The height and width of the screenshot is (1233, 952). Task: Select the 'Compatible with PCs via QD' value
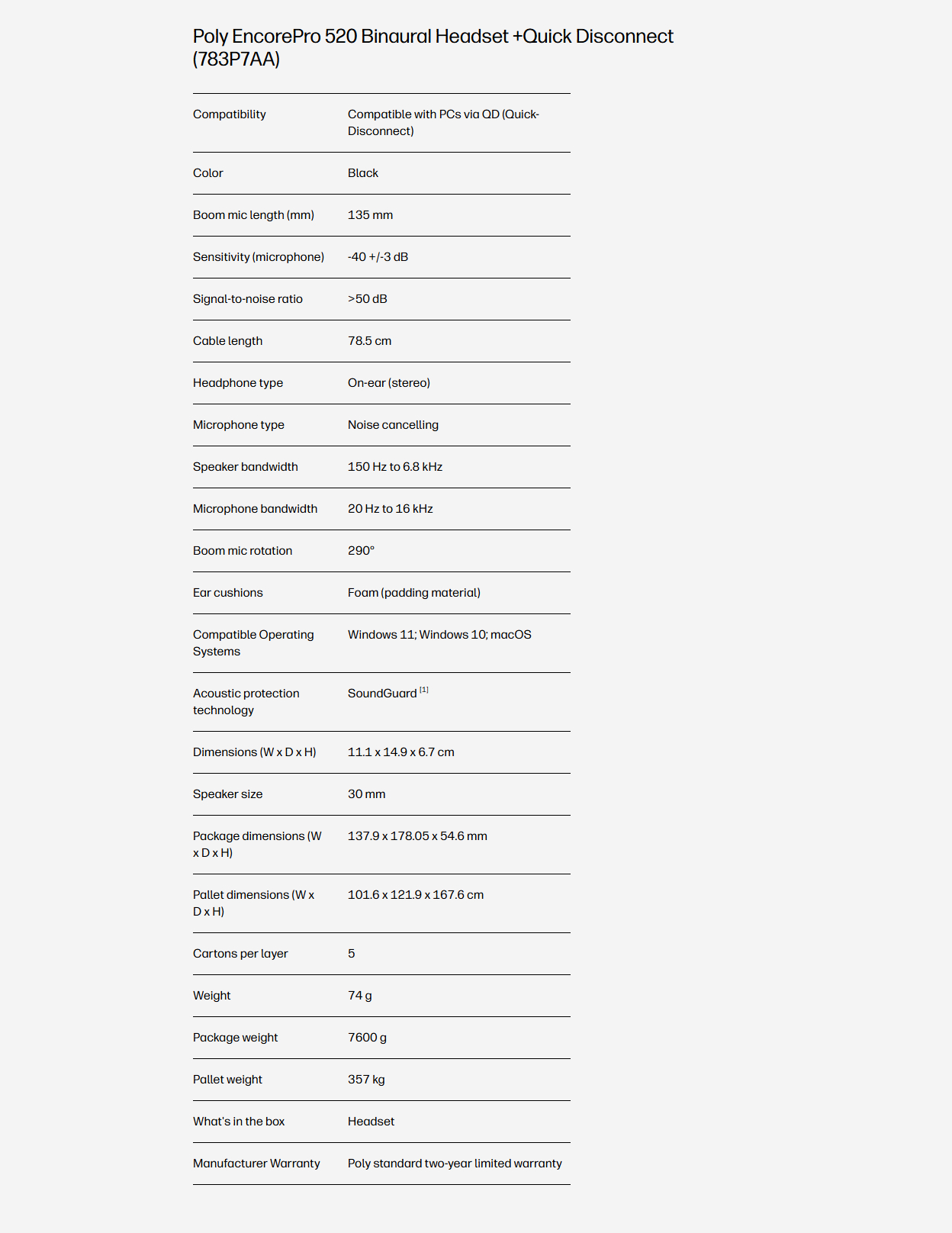[x=443, y=123]
